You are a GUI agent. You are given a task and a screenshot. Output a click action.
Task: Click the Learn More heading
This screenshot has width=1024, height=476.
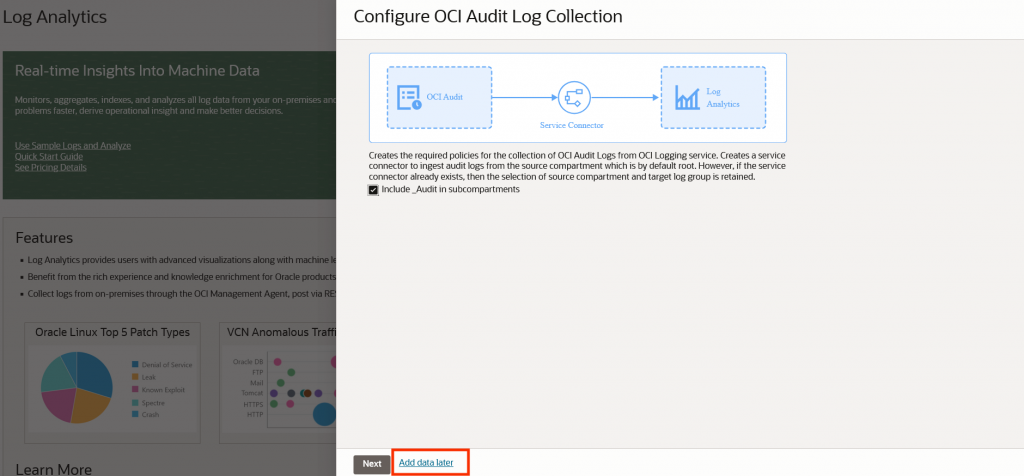pos(54,469)
